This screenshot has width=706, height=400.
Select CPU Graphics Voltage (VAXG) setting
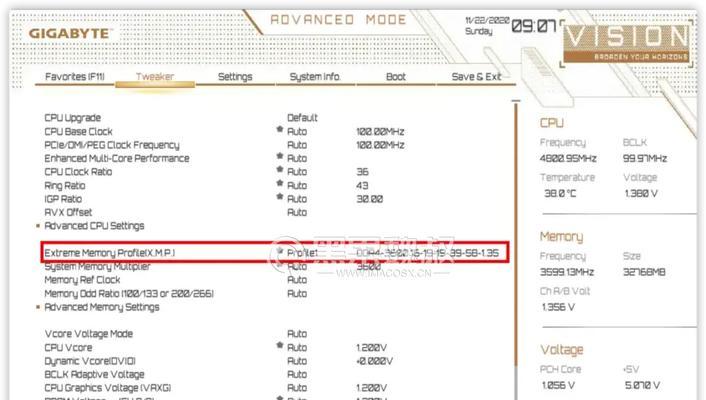point(108,387)
